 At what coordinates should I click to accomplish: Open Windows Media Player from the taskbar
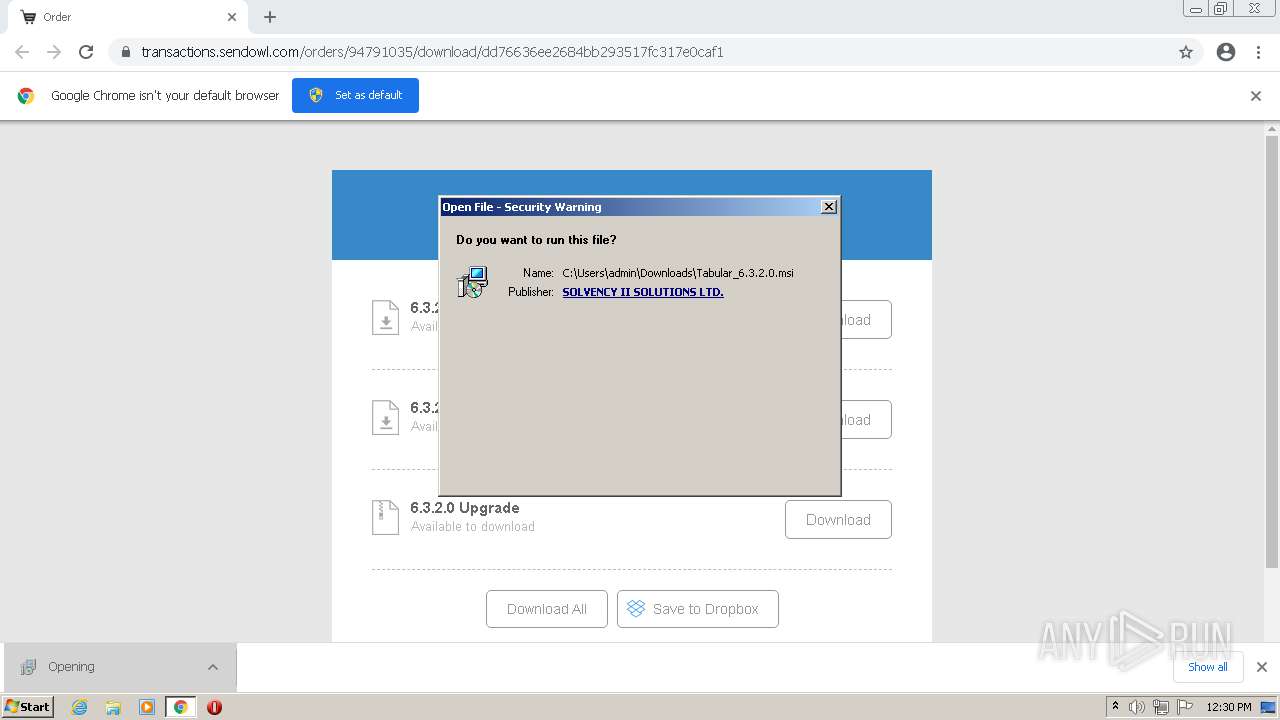click(x=147, y=707)
